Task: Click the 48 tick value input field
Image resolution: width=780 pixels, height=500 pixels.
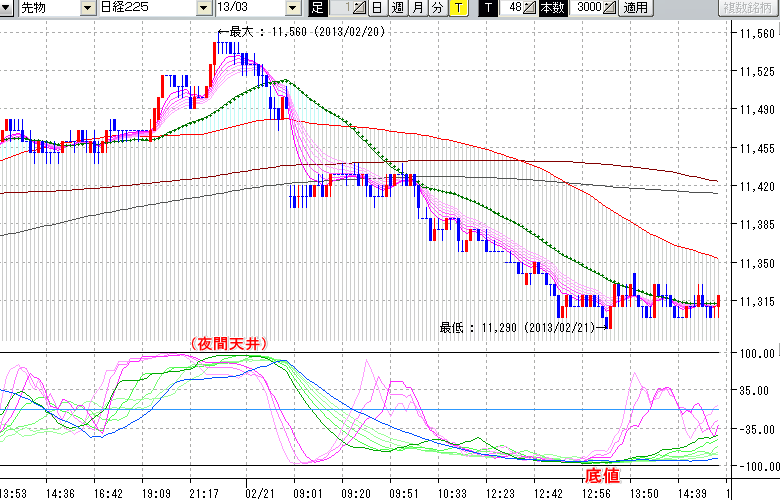Action: pyautogui.click(x=513, y=8)
